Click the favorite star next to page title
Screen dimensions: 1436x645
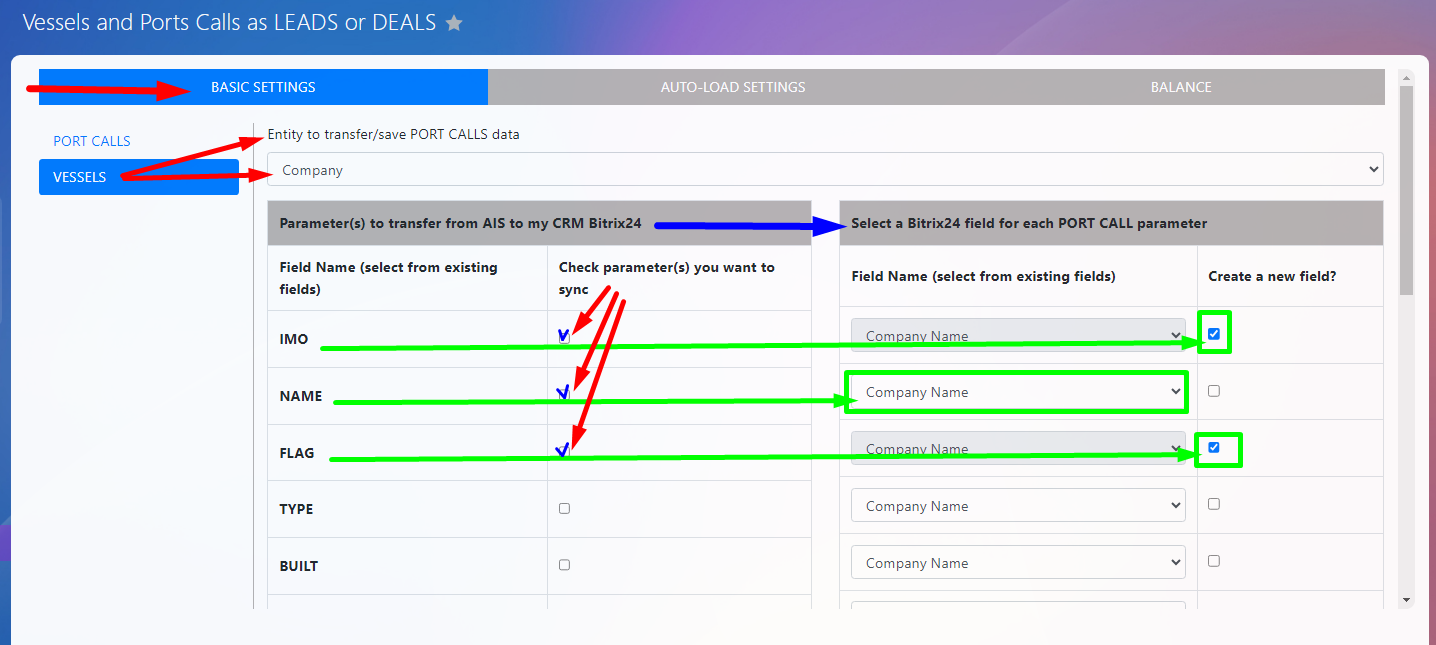[x=454, y=23]
